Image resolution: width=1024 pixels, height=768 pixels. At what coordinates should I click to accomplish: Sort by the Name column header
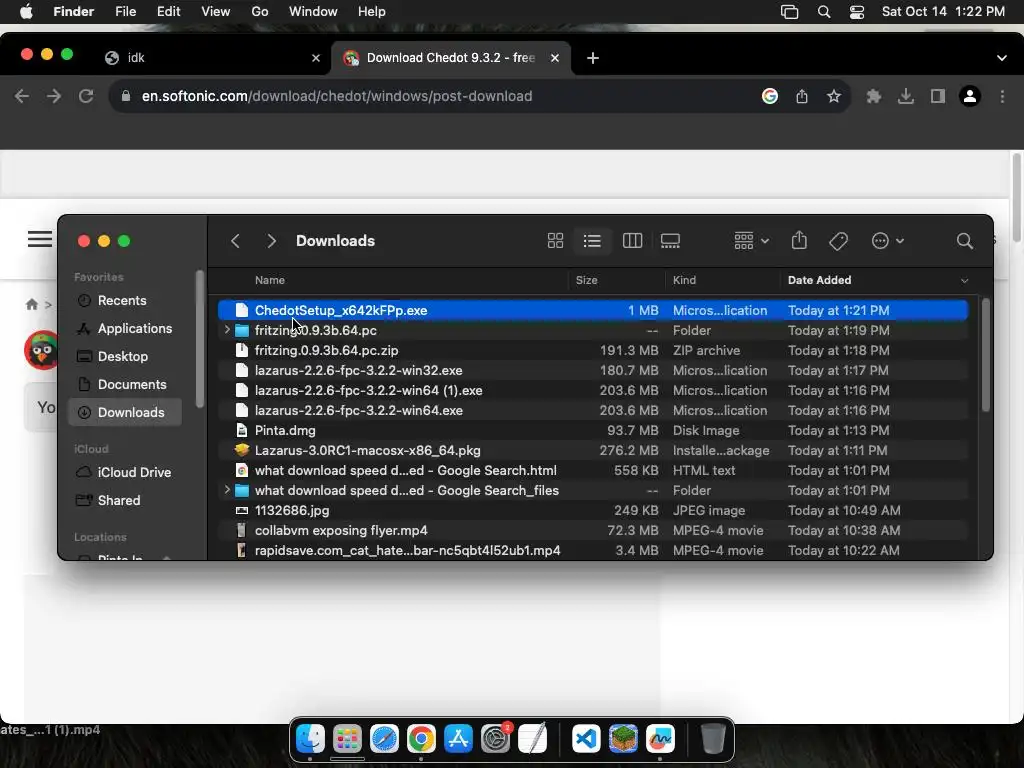270,280
